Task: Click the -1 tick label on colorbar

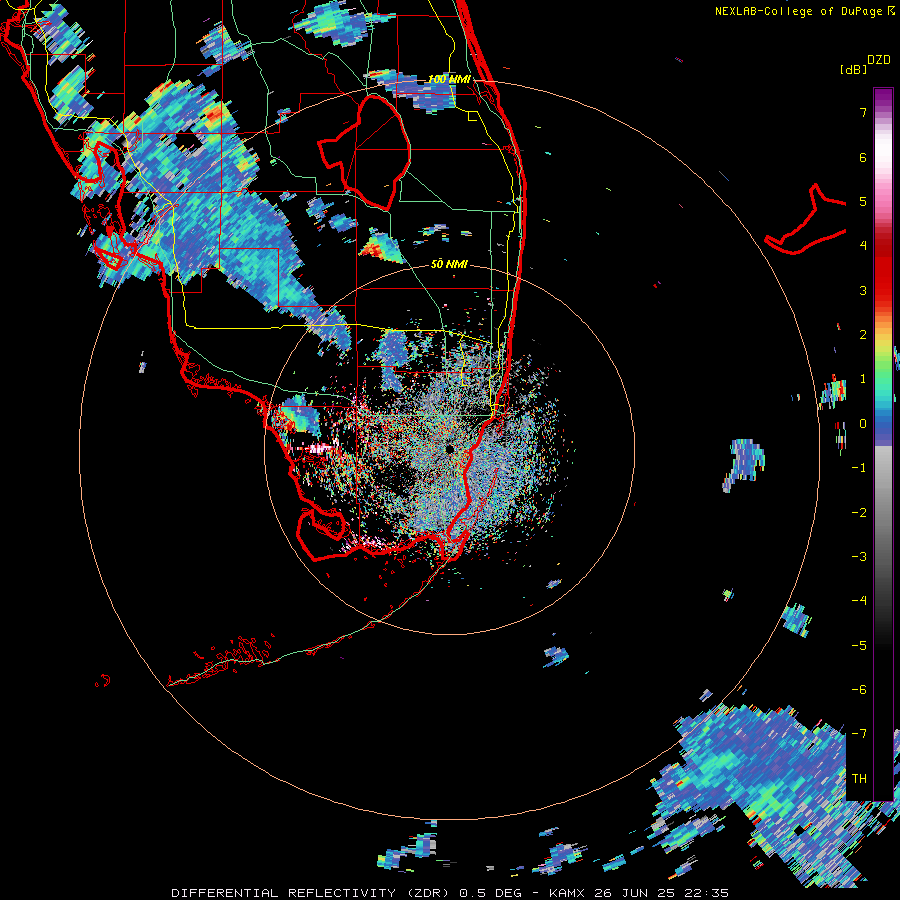Action: (x=859, y=468)
